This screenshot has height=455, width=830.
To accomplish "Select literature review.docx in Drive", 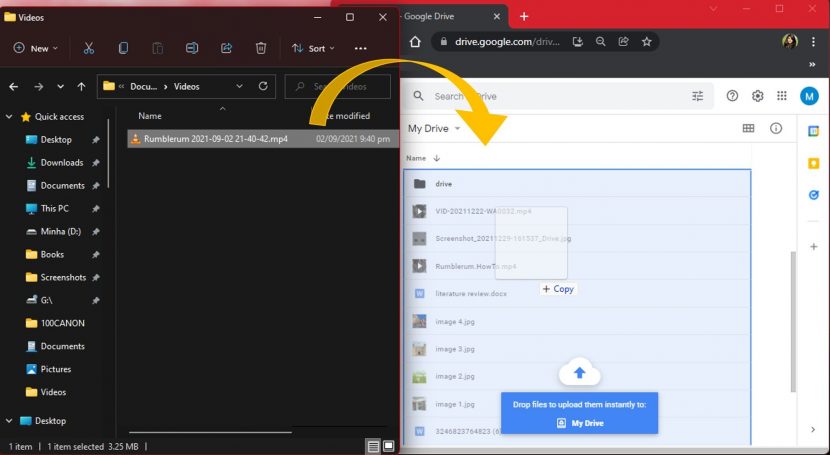I will (577, 294).
